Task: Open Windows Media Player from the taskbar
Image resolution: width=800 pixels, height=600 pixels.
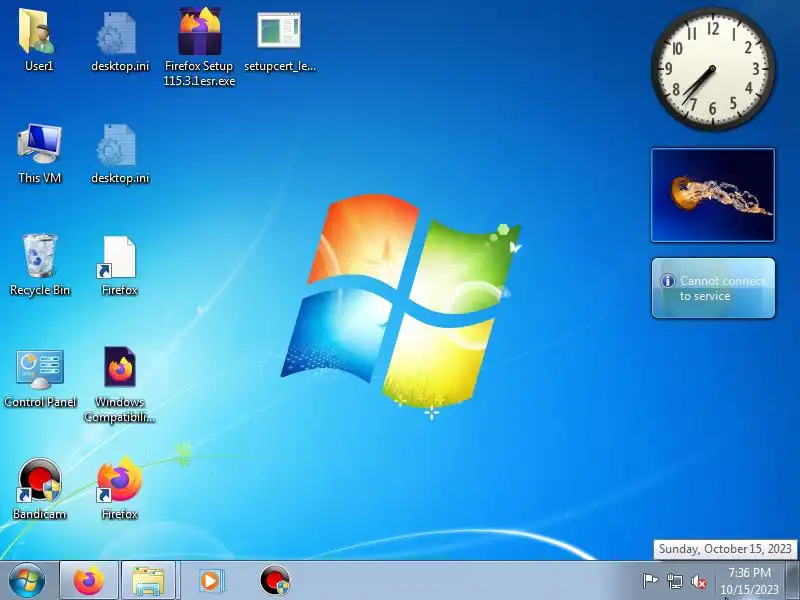Action: pos(210,581)
